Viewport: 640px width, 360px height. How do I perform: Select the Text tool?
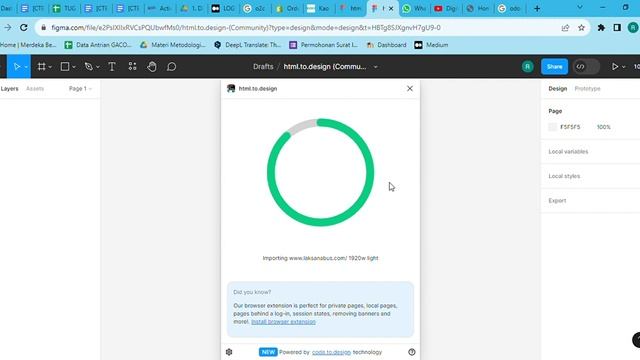pos(112,67)
